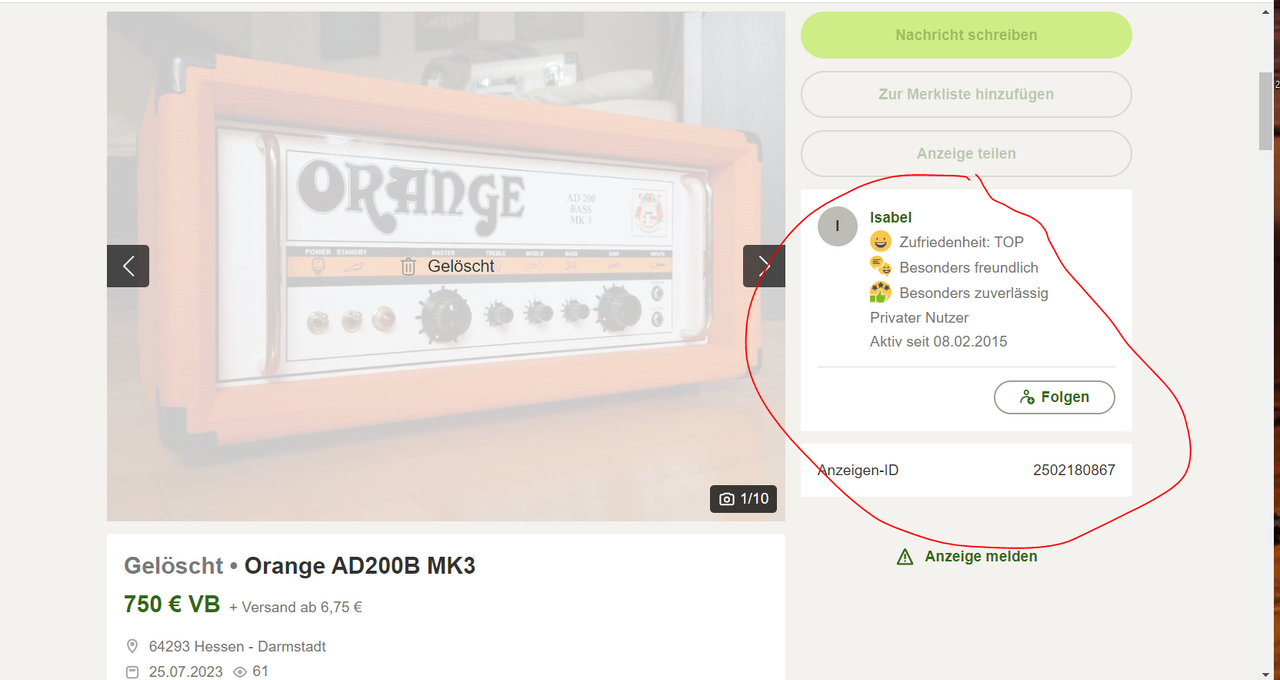Click the round avatar with letter I
This screenshot has height=680, width=1280.
838,226
